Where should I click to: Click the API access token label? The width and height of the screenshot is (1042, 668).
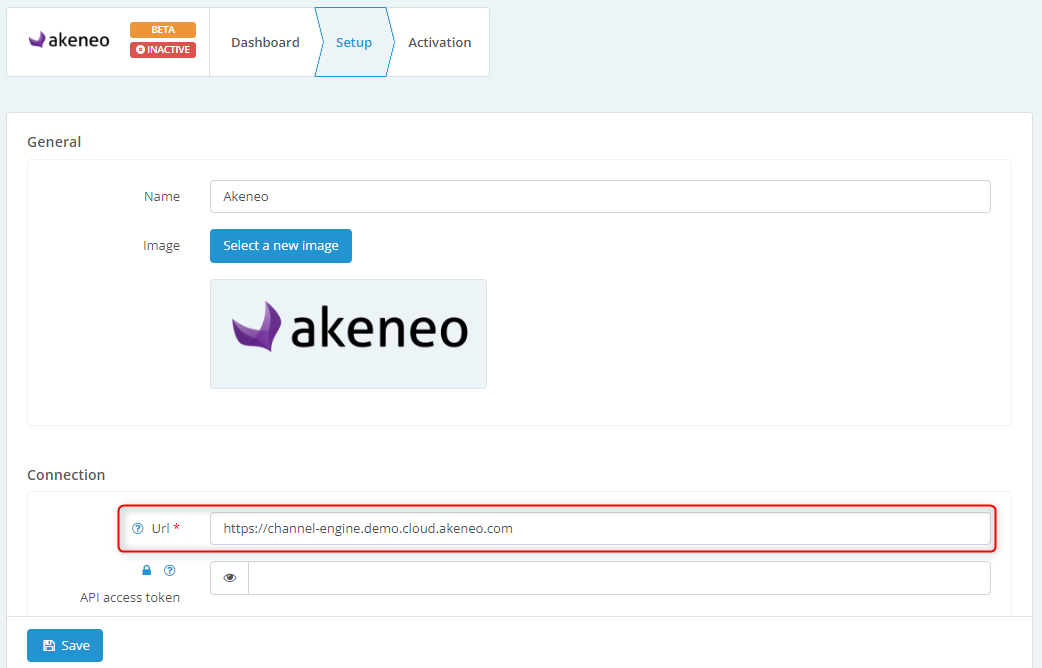pos(130,598)
